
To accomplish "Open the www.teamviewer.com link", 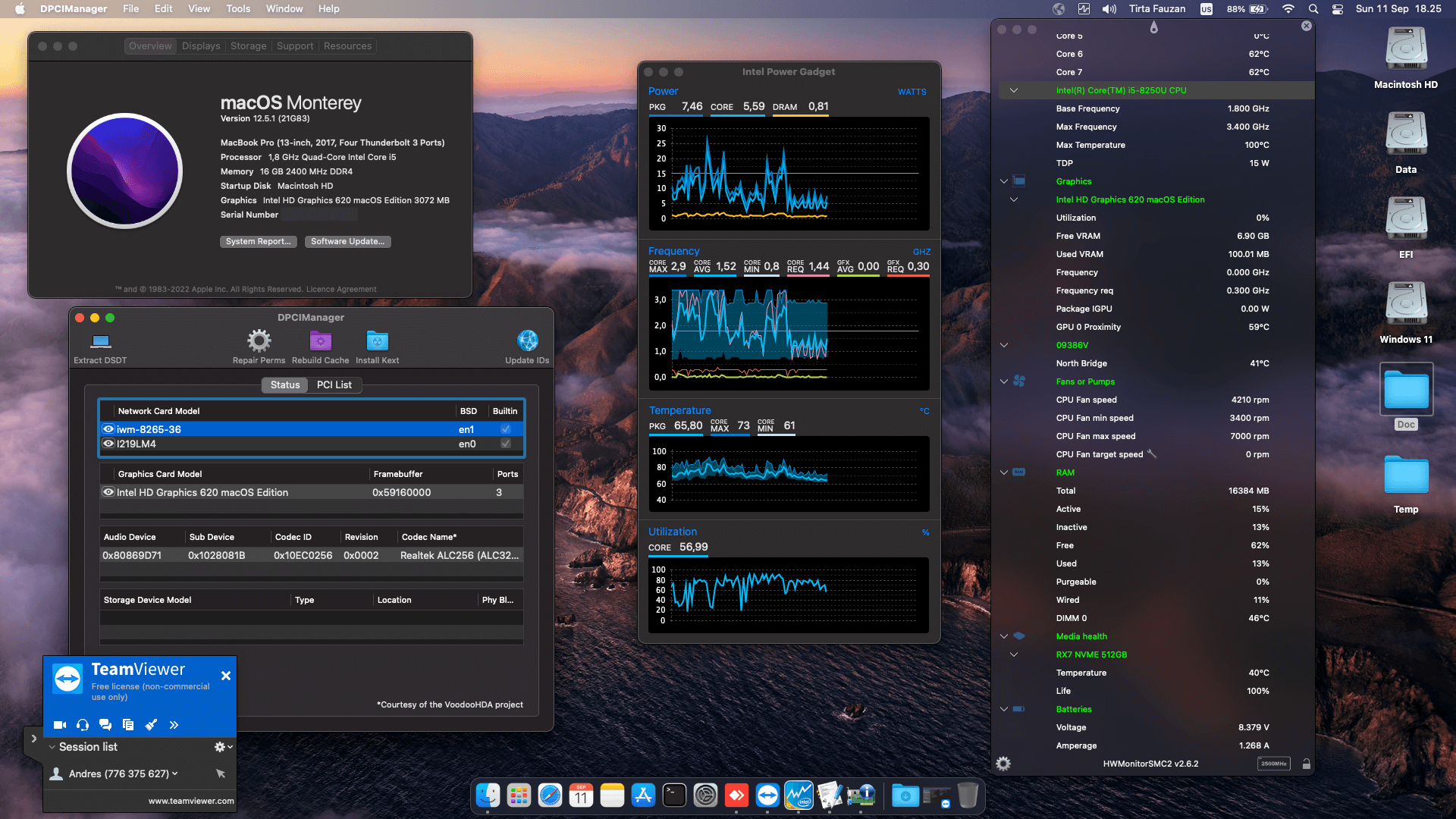I will click(190, 800).
